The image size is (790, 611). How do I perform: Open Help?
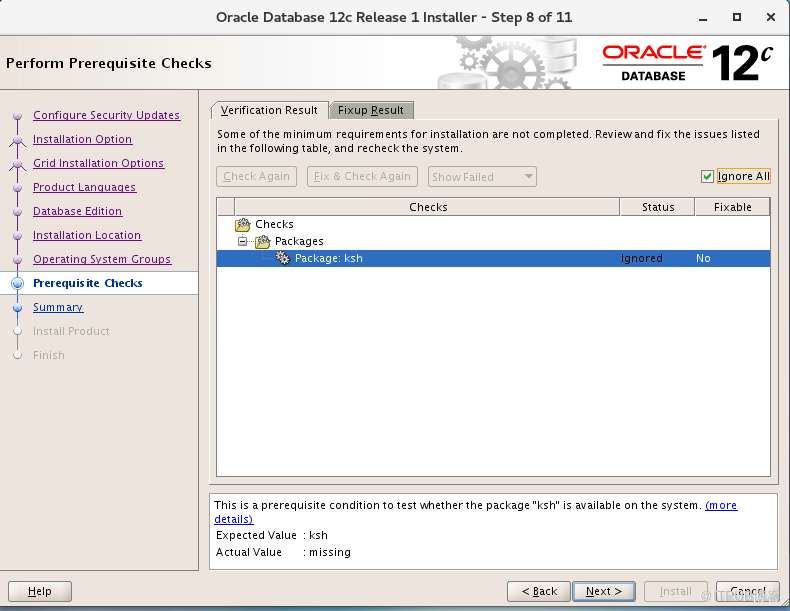(x=40, y=591)
